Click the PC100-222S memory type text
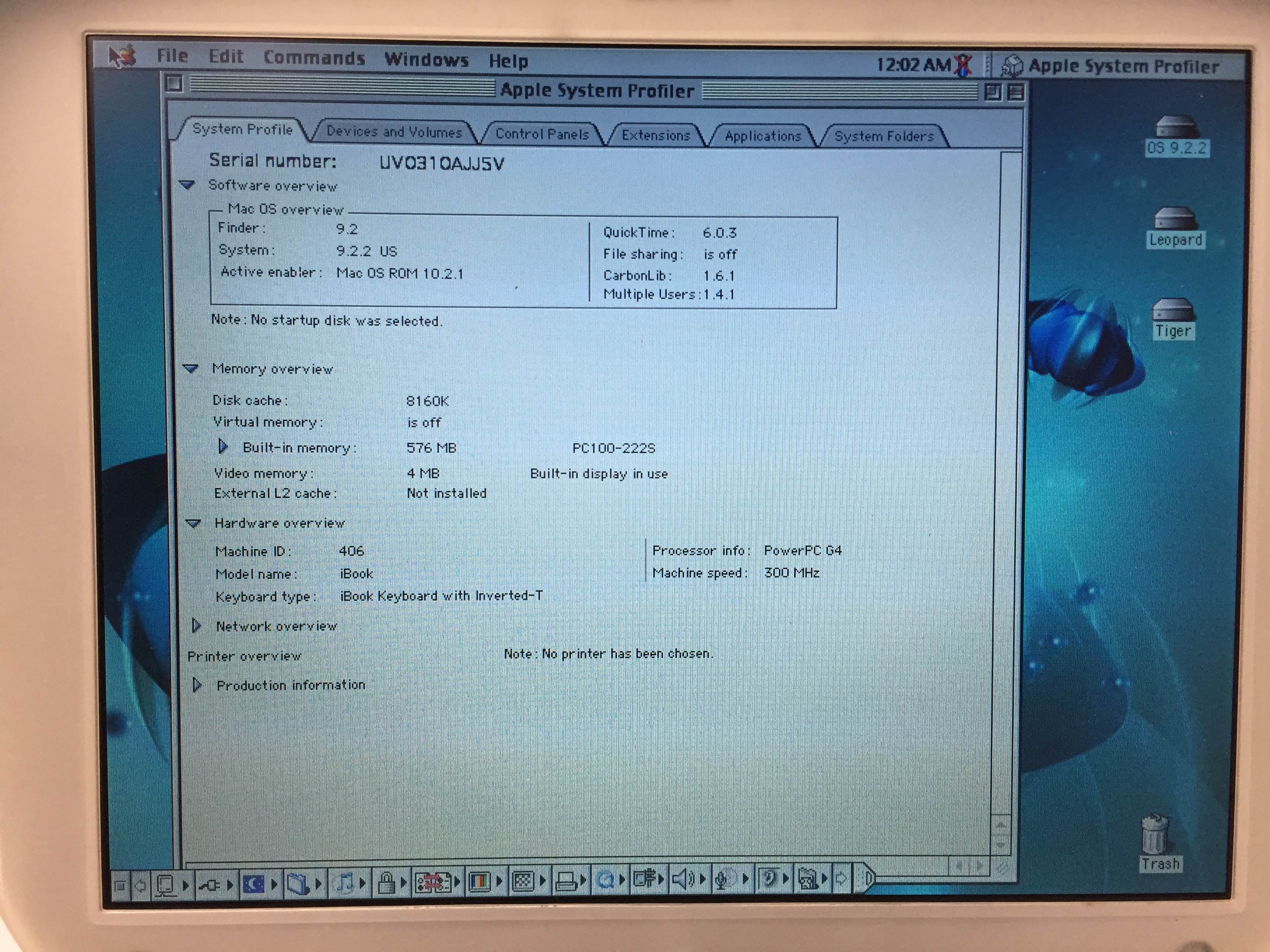Screen dimensions: 1270x952 [x=614, y=448]
